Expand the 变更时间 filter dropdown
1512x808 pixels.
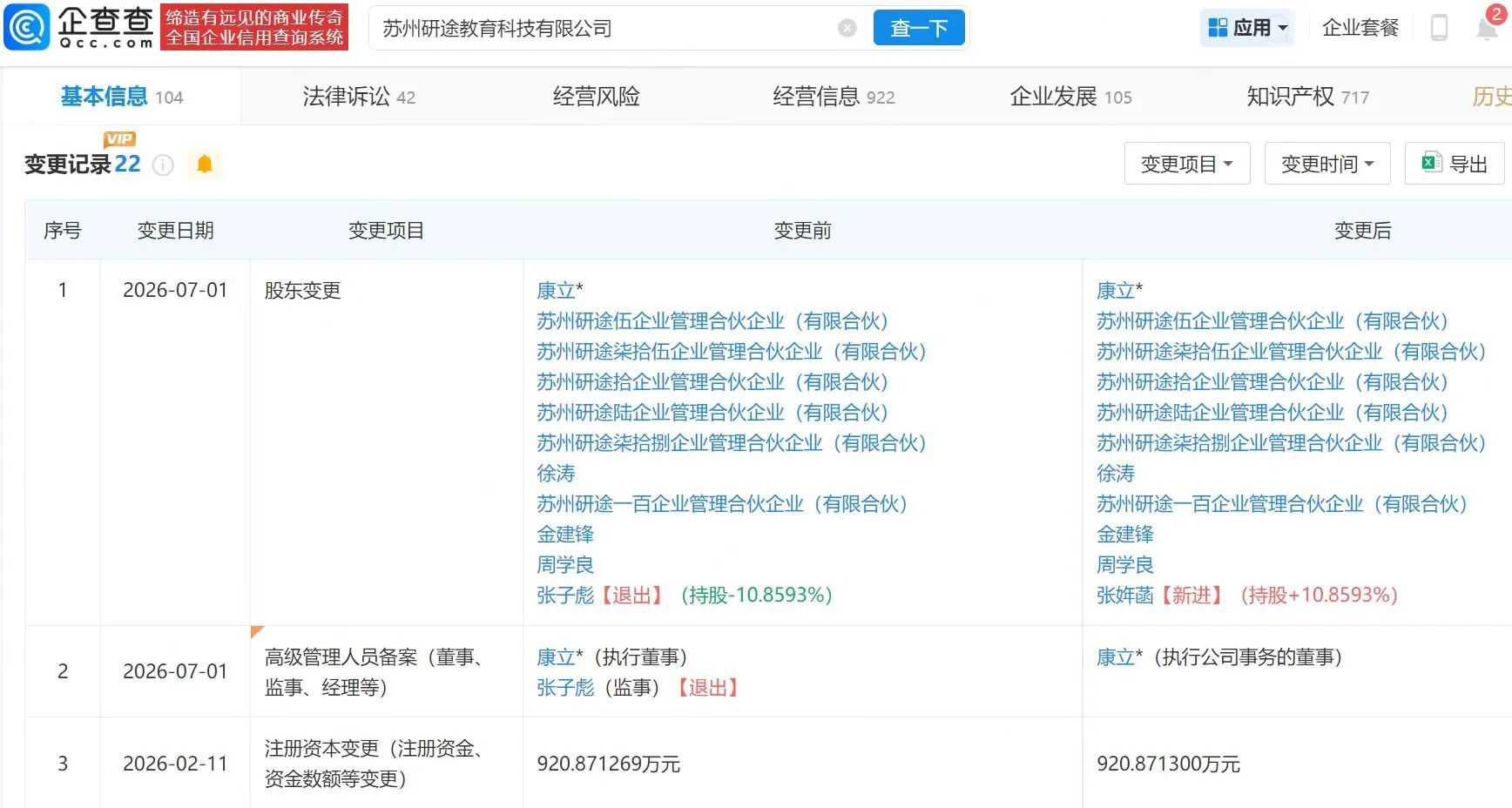point(1327,164)
